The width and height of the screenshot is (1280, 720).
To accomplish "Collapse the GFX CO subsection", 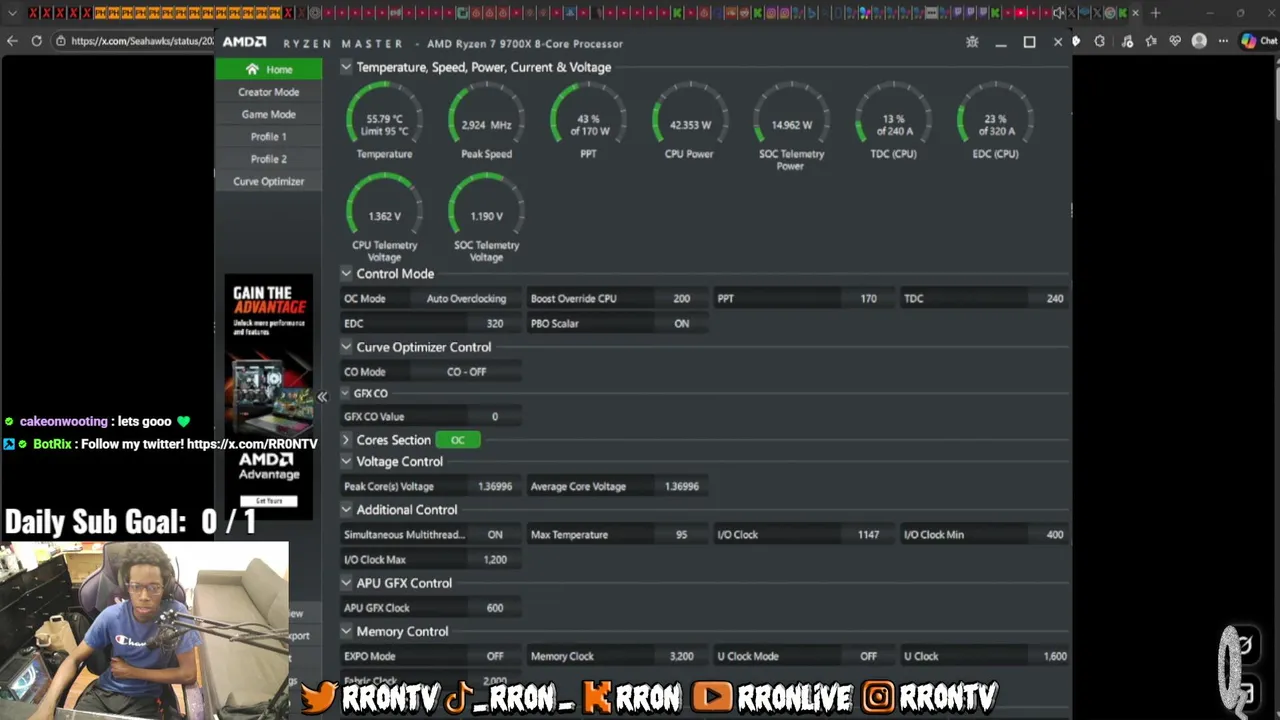I will click(345, 394).
